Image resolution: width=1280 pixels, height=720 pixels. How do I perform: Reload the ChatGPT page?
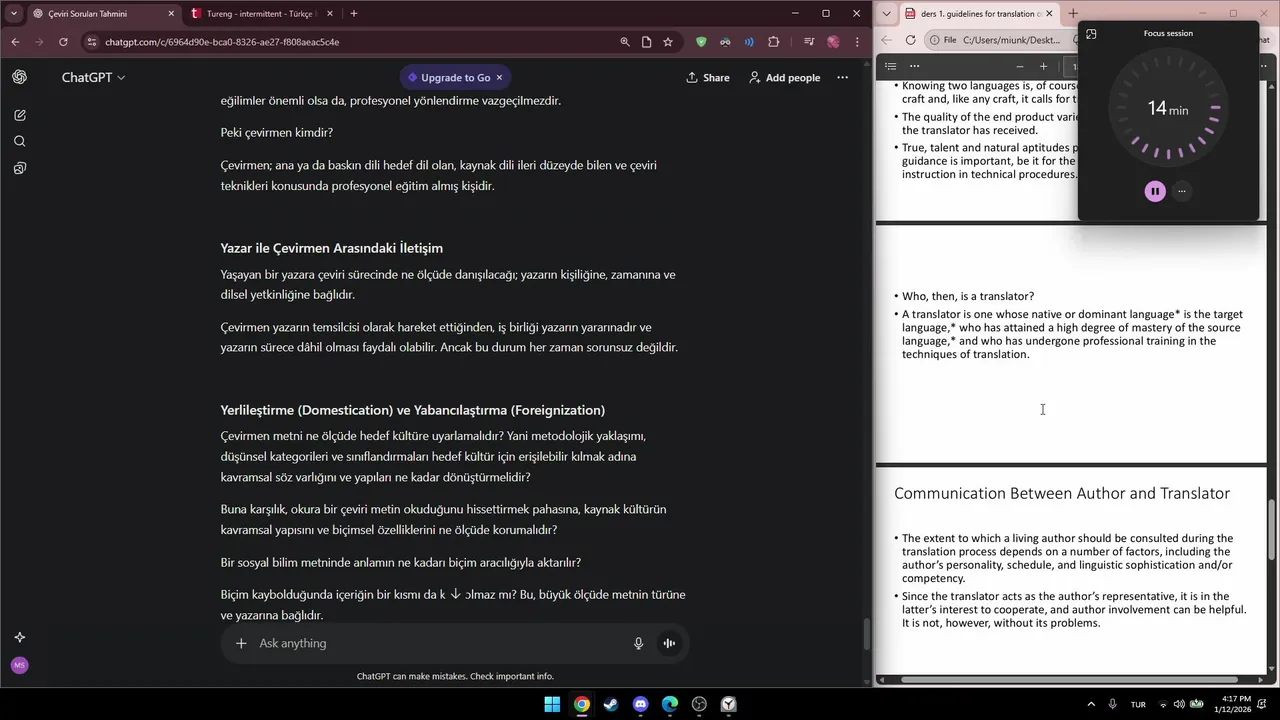tap(63, 42)
